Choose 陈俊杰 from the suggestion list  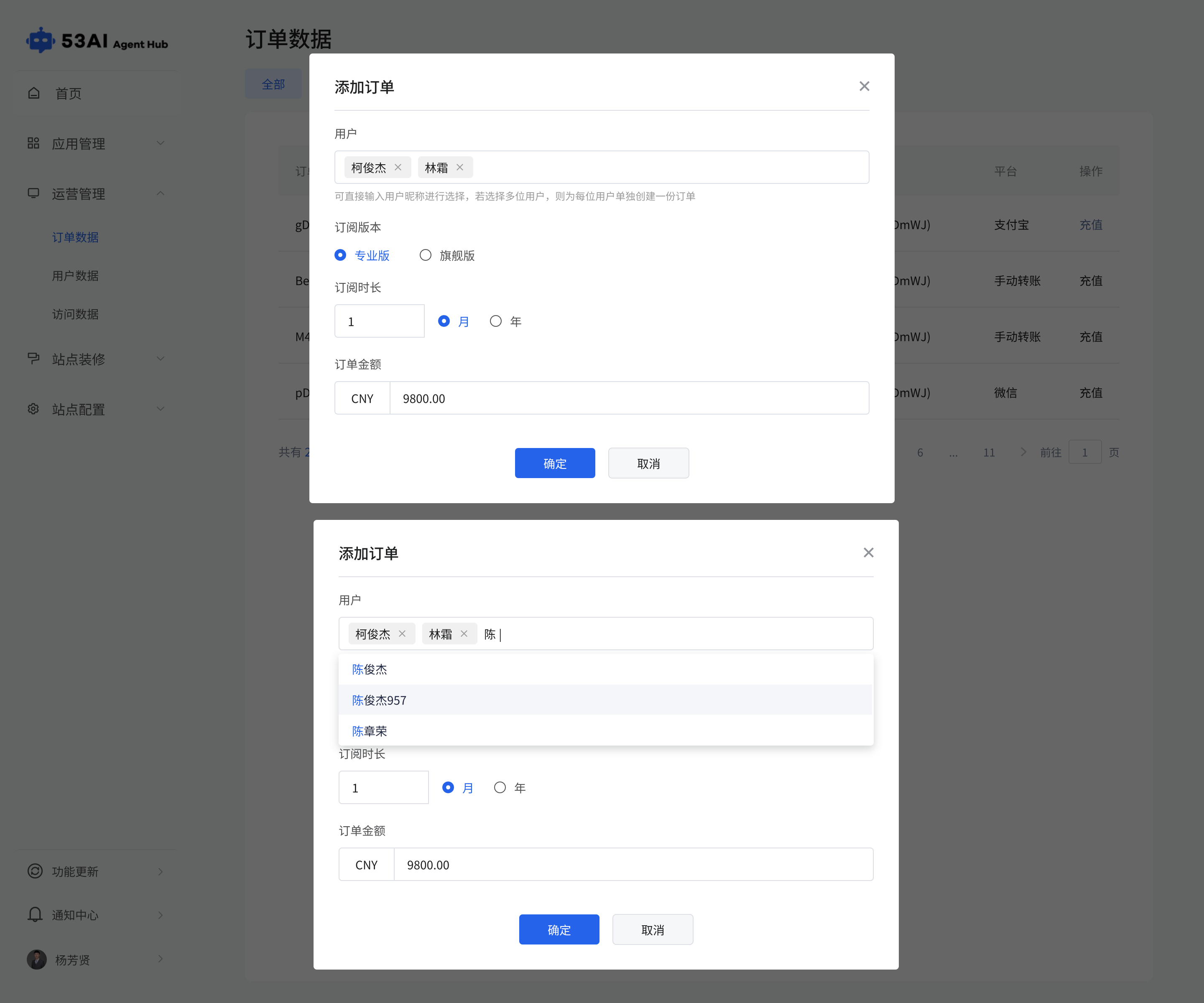[605, 669]
